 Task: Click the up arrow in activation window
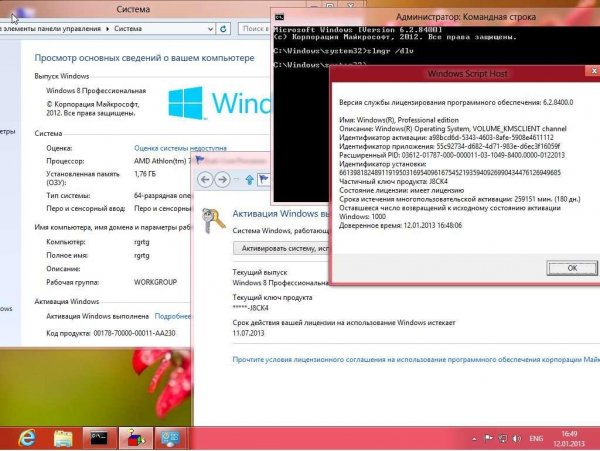(249, 179)
